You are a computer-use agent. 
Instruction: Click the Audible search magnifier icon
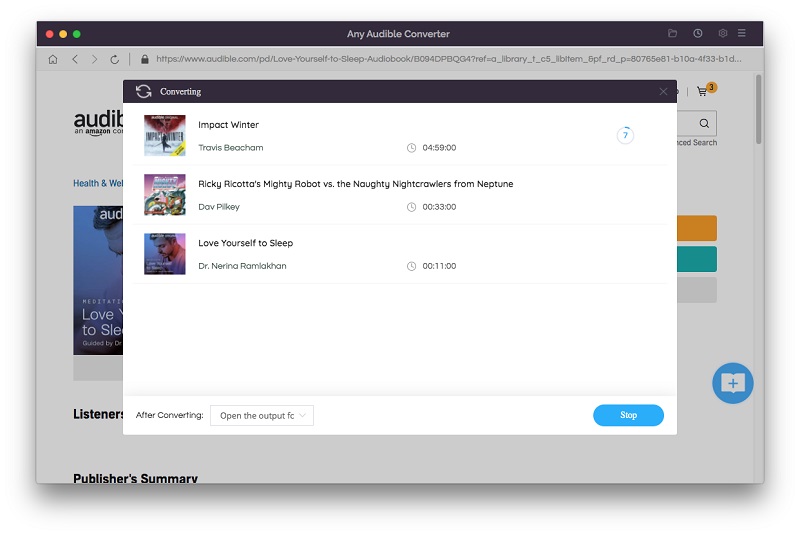(x=704, y=123)
